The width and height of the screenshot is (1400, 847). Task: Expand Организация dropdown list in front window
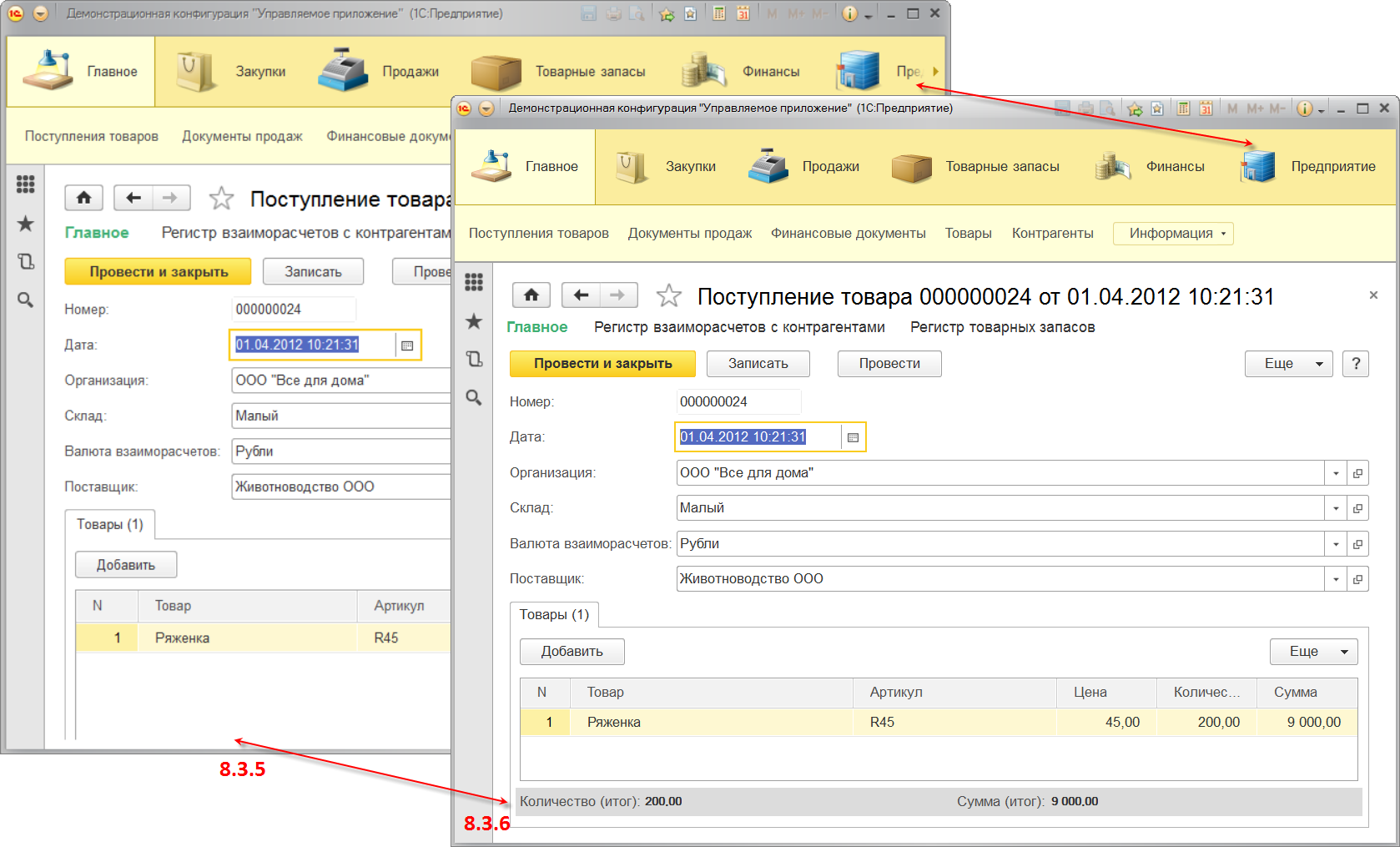click(x=1336, y=473)
